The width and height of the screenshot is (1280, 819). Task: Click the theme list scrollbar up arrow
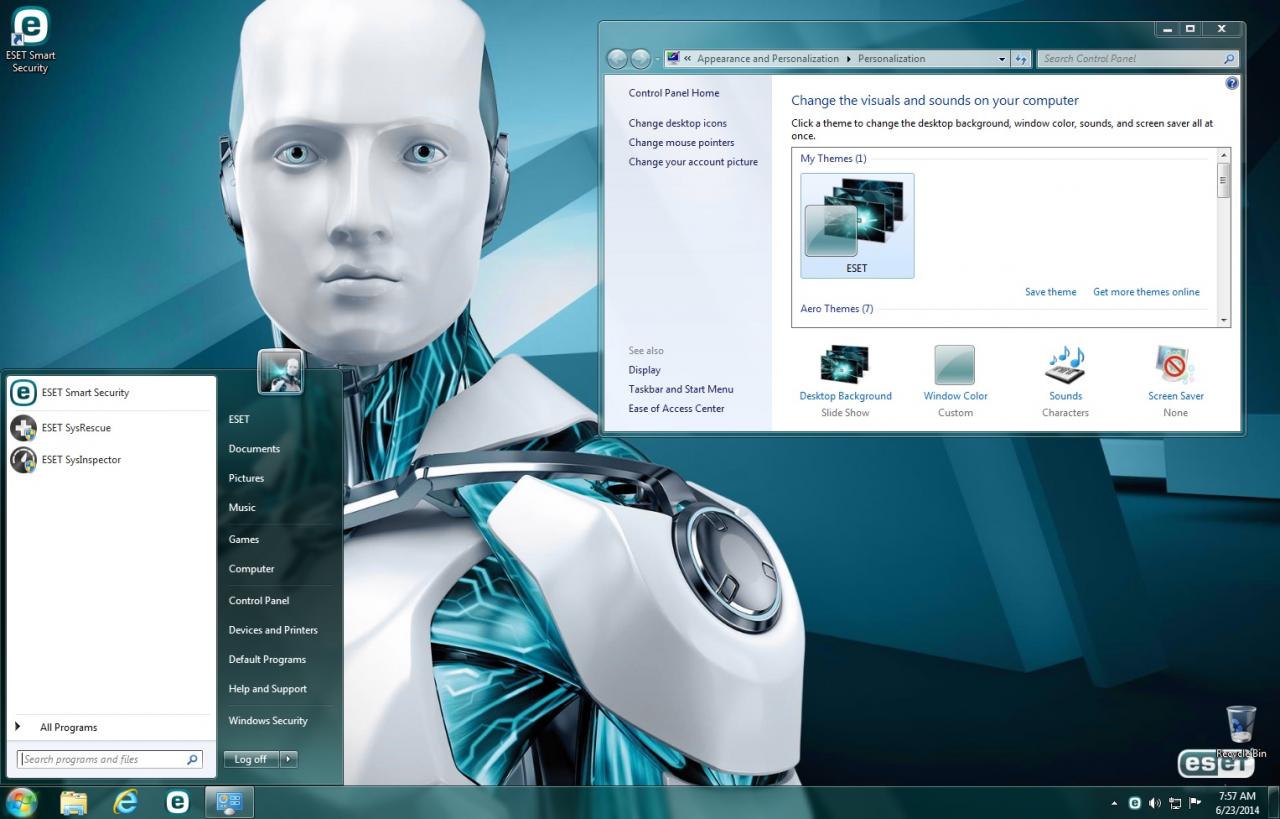coord(1223,156)
